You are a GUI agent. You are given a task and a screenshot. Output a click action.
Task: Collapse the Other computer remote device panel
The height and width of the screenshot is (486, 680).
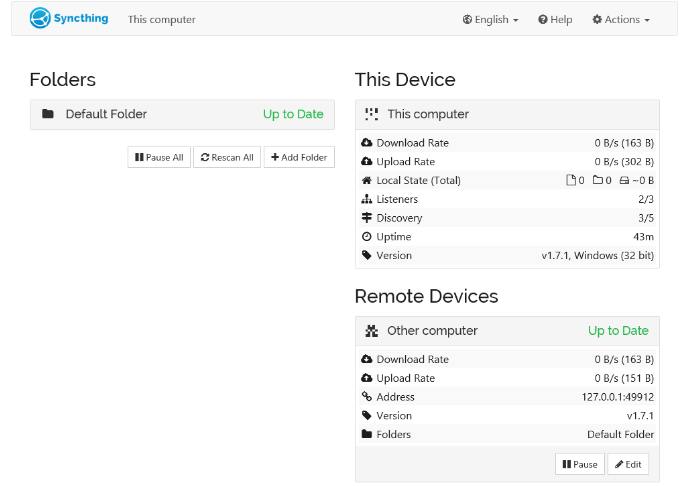tap(507, 331)
